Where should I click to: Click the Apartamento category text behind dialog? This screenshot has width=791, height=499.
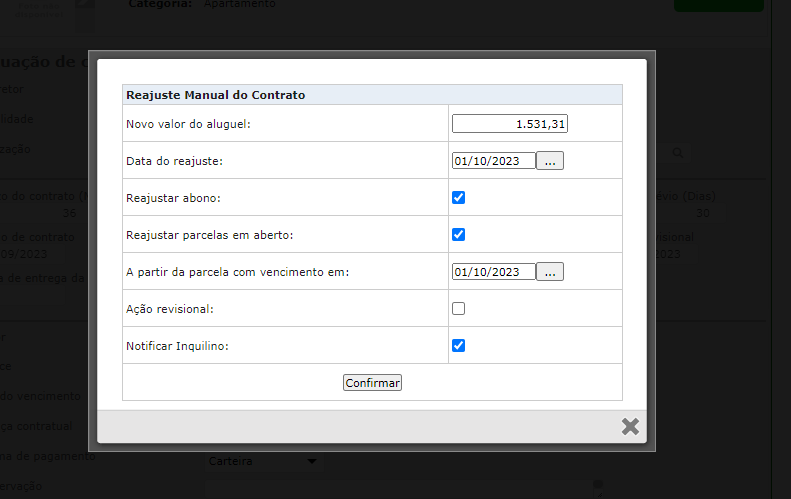coord(240,4)
